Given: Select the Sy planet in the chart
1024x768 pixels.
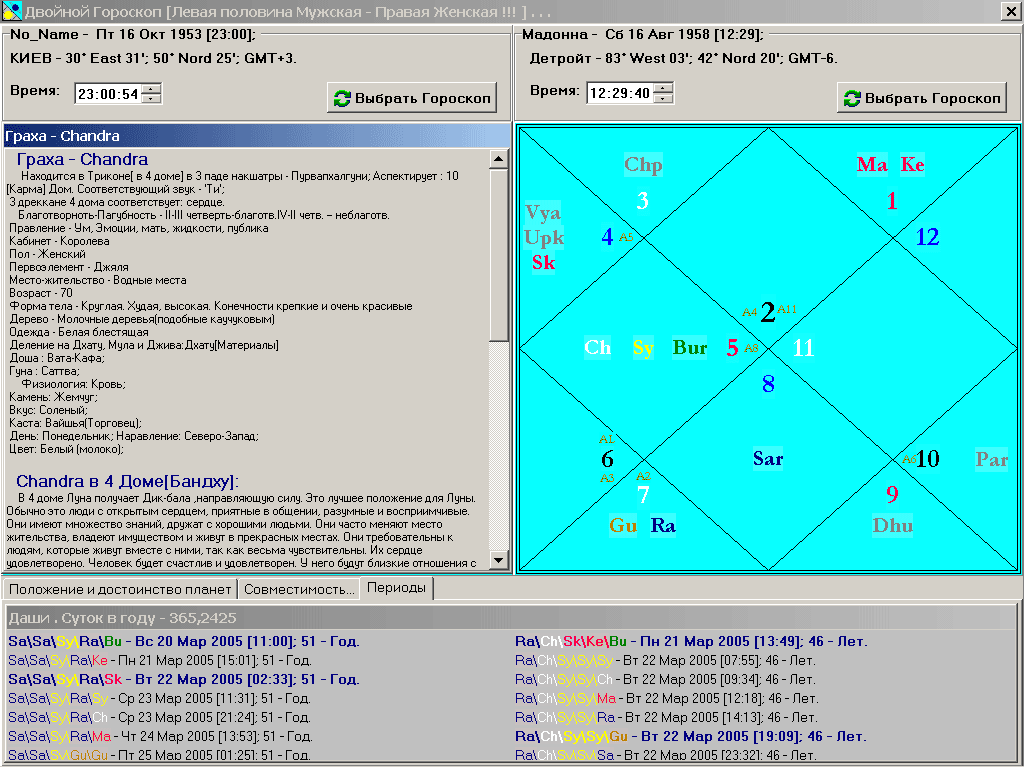Looking at the screenshot, I should tap(642, 348).
